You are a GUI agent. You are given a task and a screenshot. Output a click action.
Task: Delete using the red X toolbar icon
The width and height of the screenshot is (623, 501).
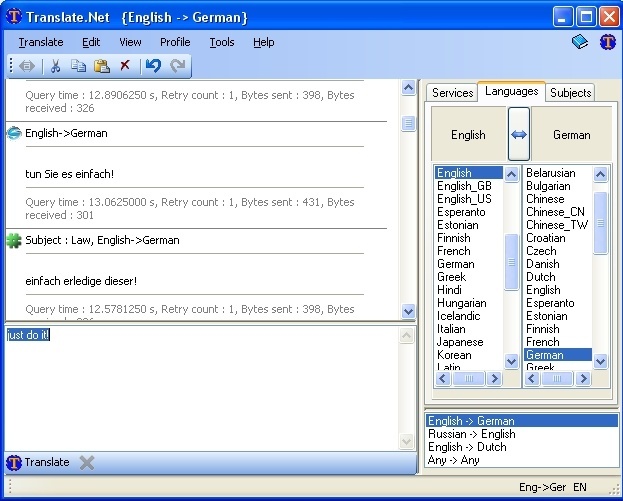tap(125, 65)
